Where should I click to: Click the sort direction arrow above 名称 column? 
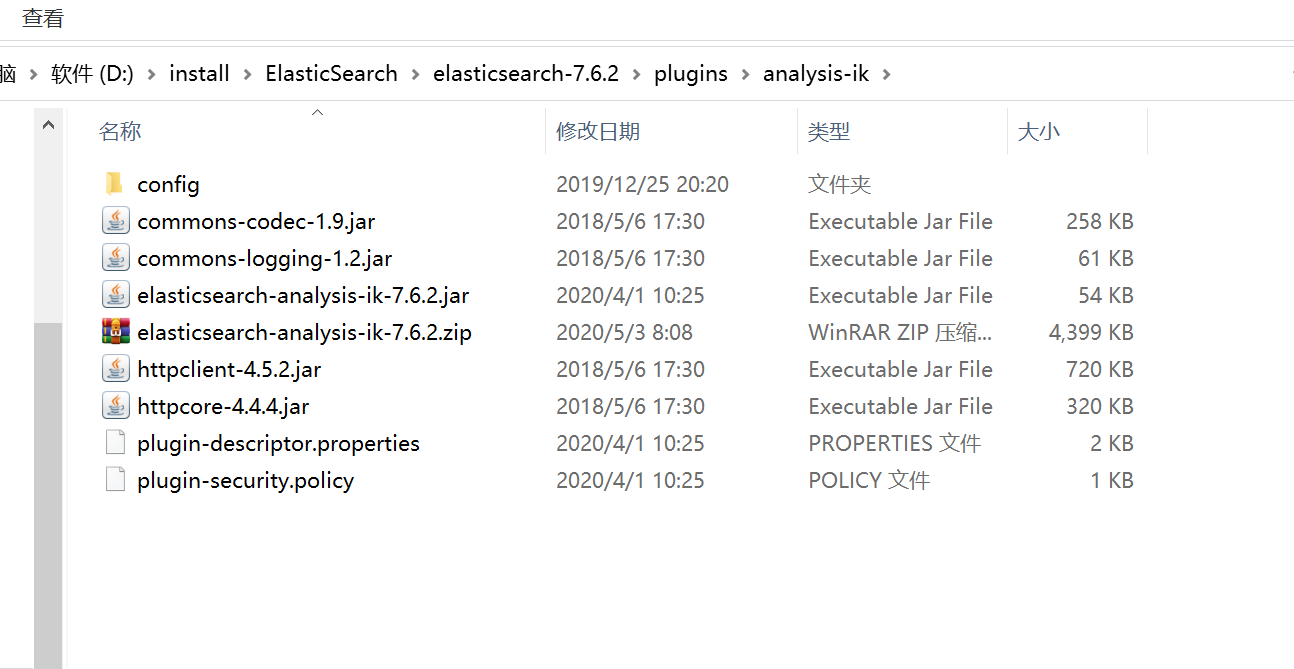click(x=317, y=113)
